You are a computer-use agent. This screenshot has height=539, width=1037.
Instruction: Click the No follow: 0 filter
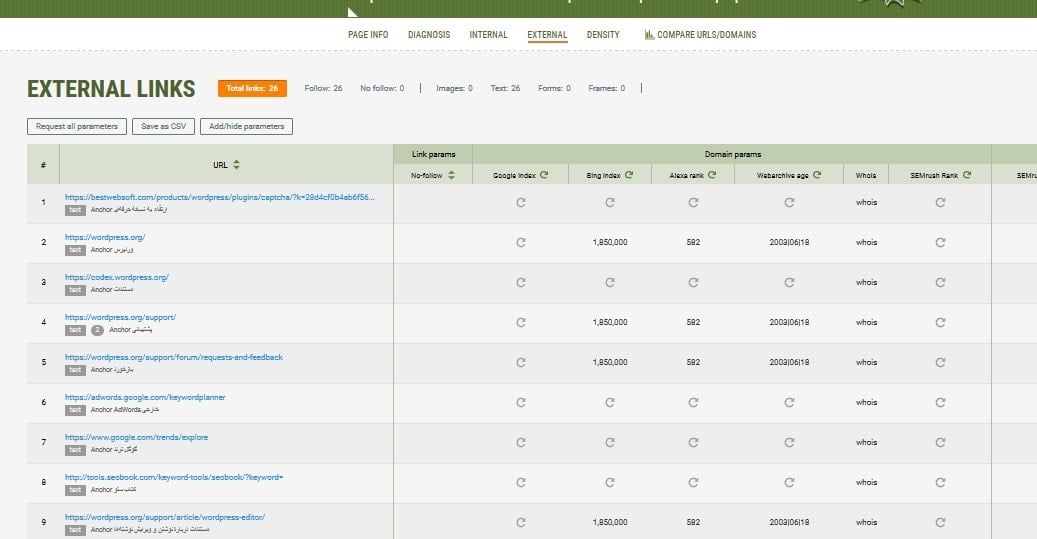pos(382,88)
